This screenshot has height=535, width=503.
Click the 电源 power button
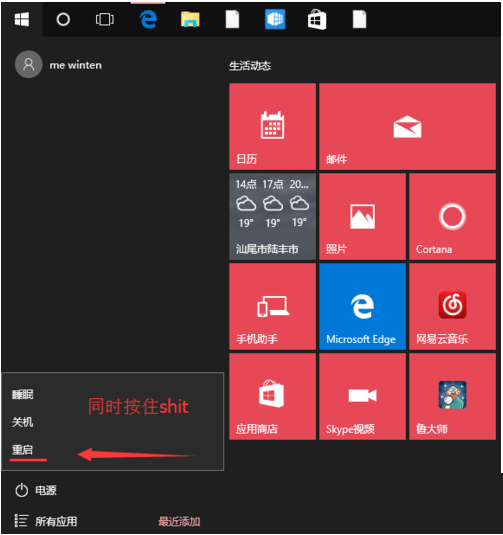pos(35,490)
